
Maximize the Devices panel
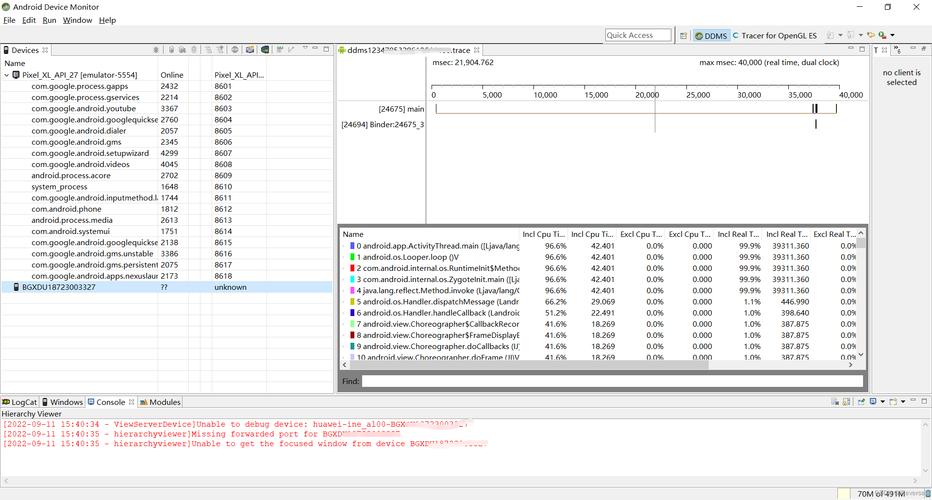click(x=326, y=49)
